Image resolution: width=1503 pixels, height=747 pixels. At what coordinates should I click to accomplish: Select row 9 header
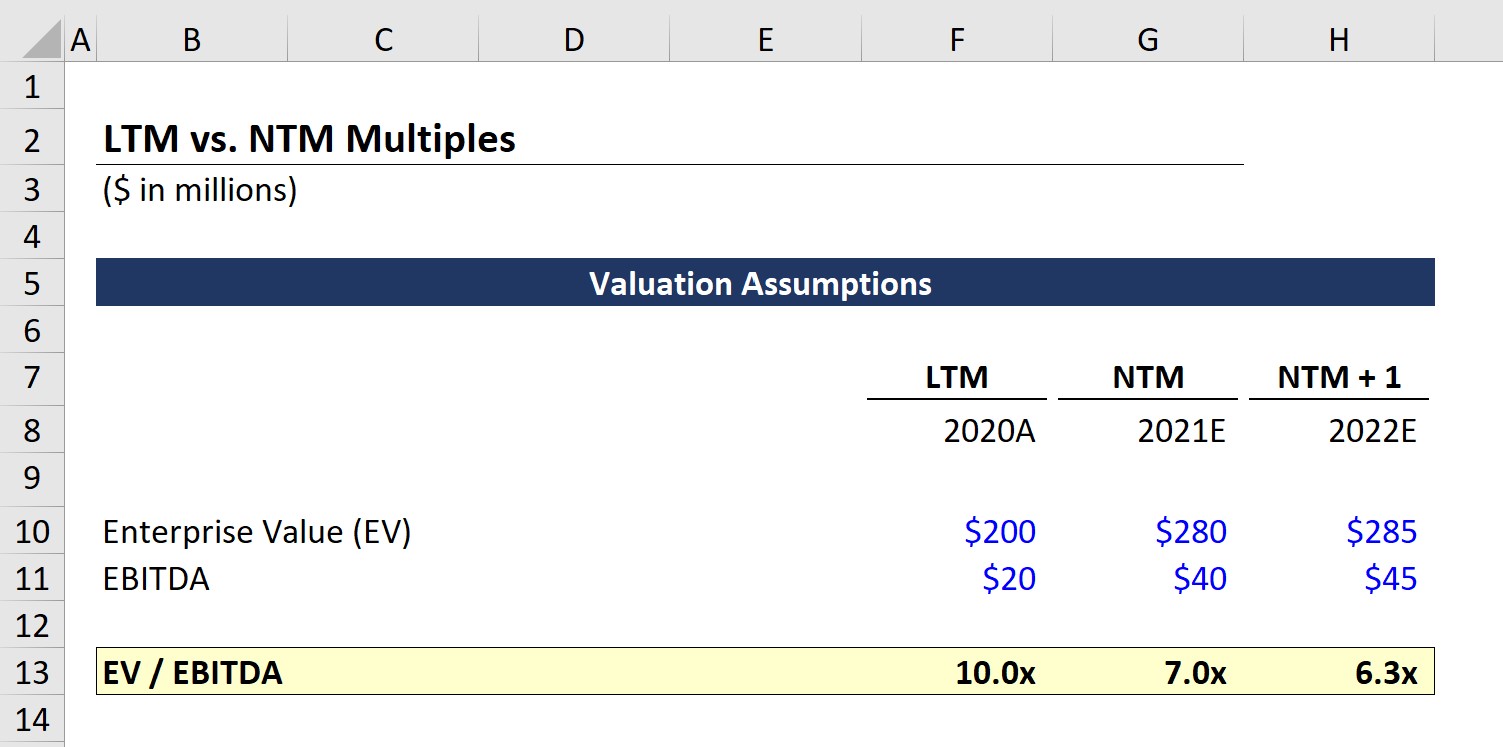click(x=32, y=478)
